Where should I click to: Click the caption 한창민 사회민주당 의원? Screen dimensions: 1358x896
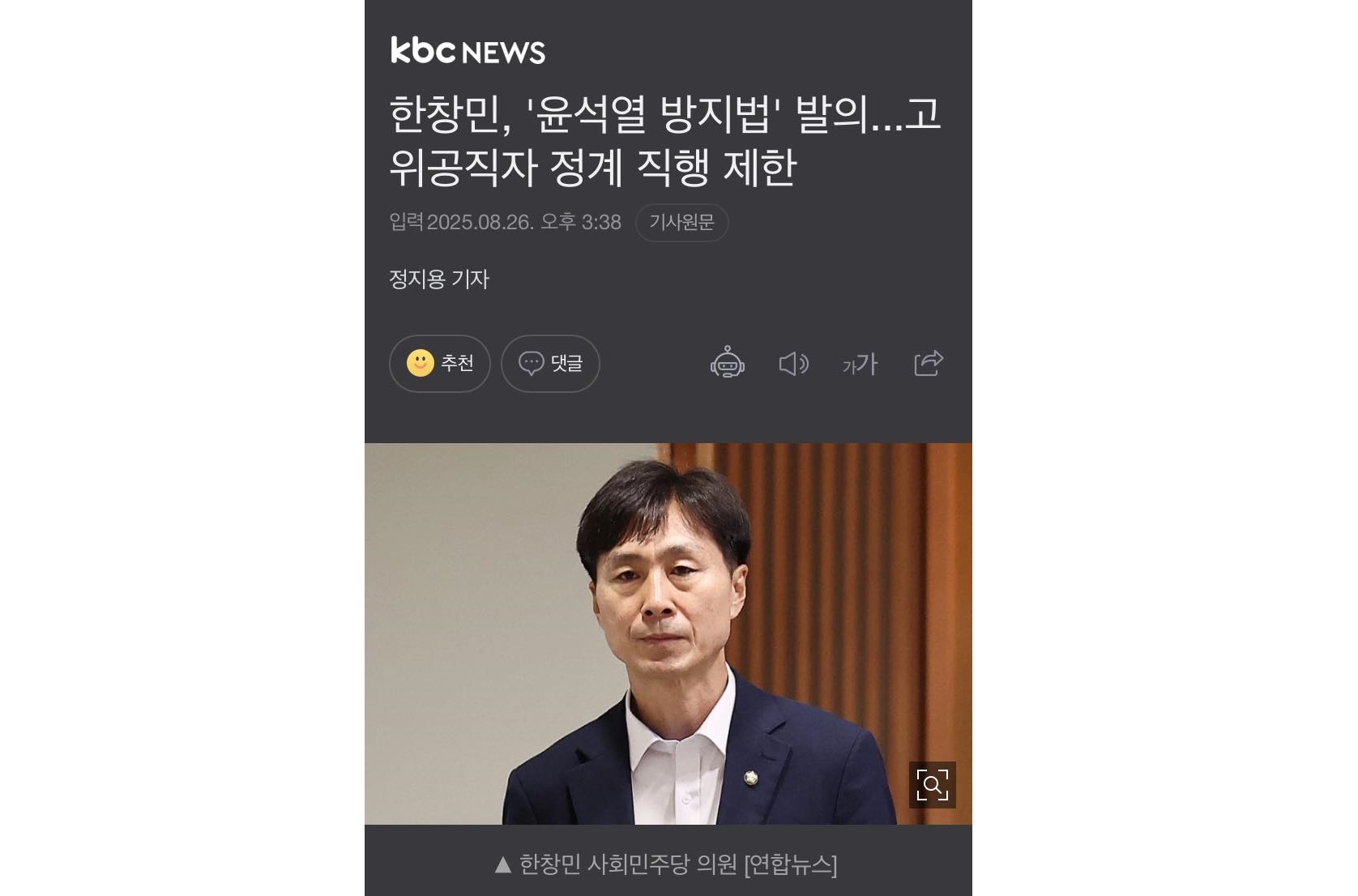click(628, 864)
